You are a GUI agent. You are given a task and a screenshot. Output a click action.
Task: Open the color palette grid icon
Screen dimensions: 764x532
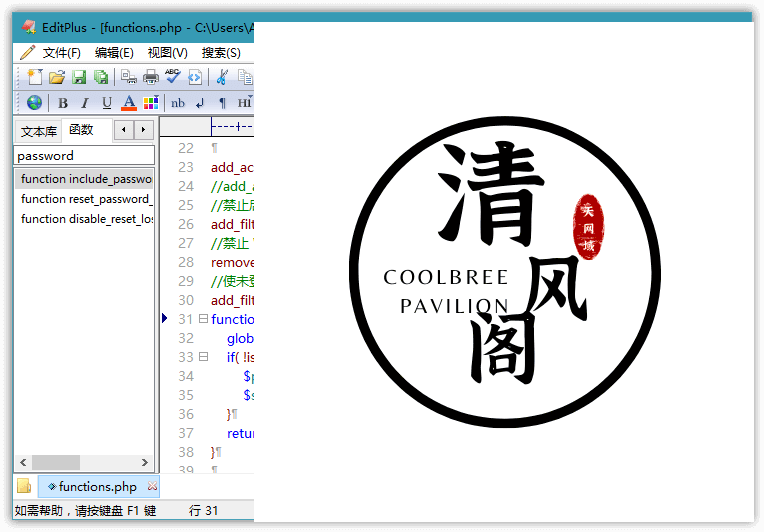[151, 103]
